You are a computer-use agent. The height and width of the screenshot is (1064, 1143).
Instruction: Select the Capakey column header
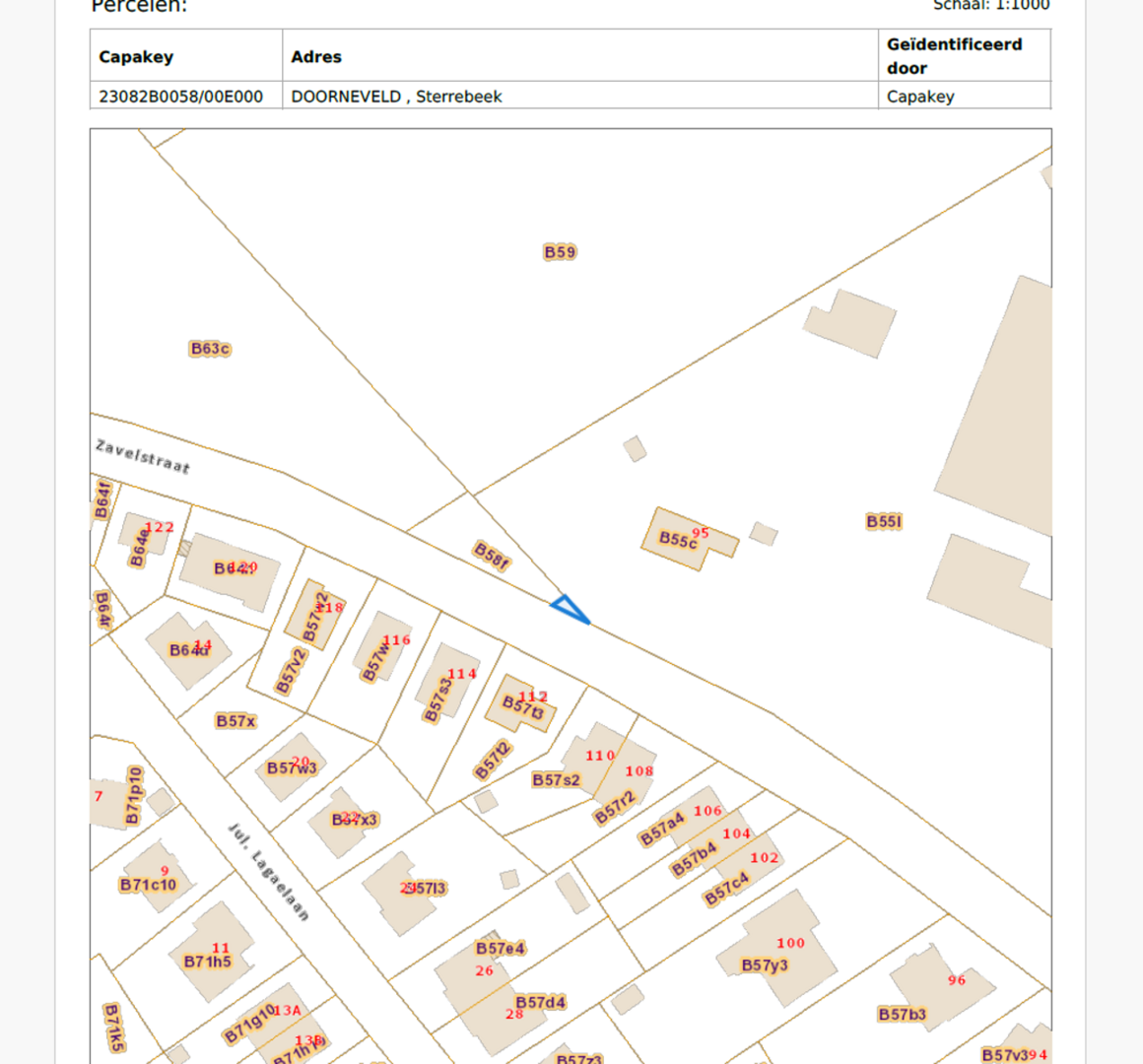point(136,56)
